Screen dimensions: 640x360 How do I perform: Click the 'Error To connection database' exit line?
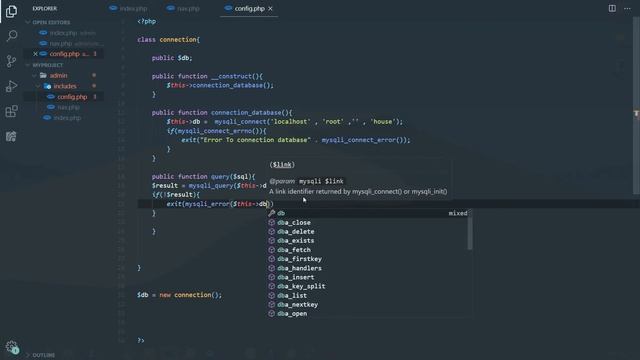(x=296, y=140)
